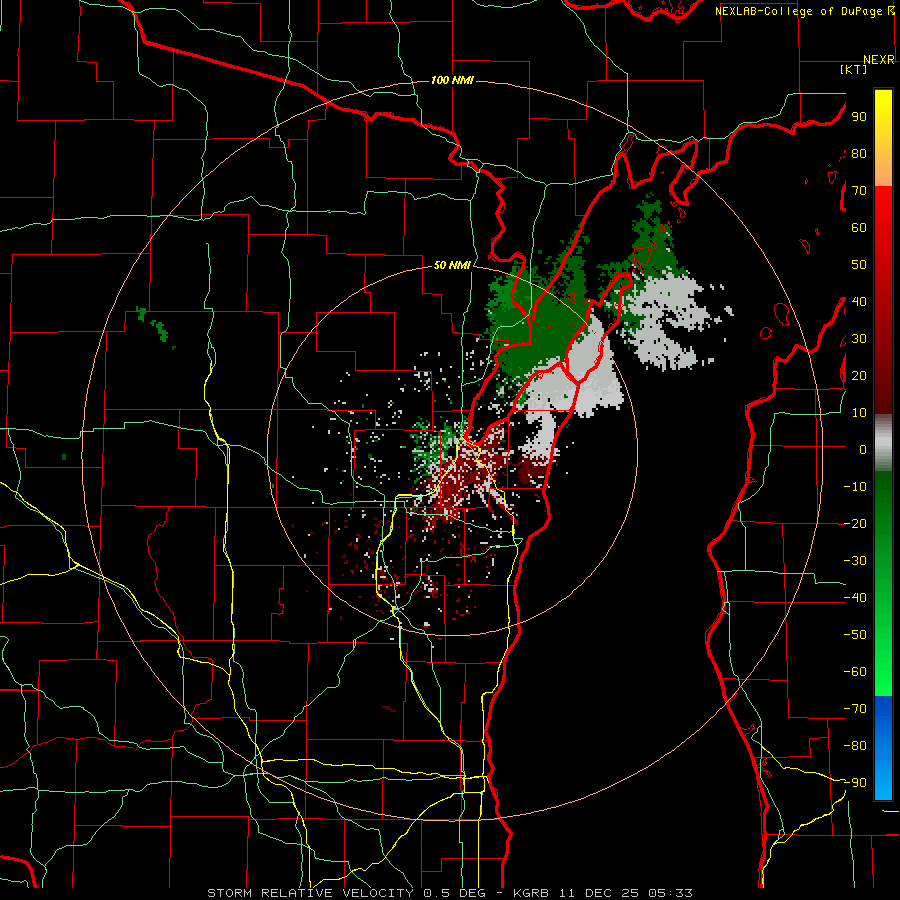Image resolution: width=900 pixels, height=900 pixels.
Task: Pick the blue segment of the velocity color bar
Action: tap(883, 747)
